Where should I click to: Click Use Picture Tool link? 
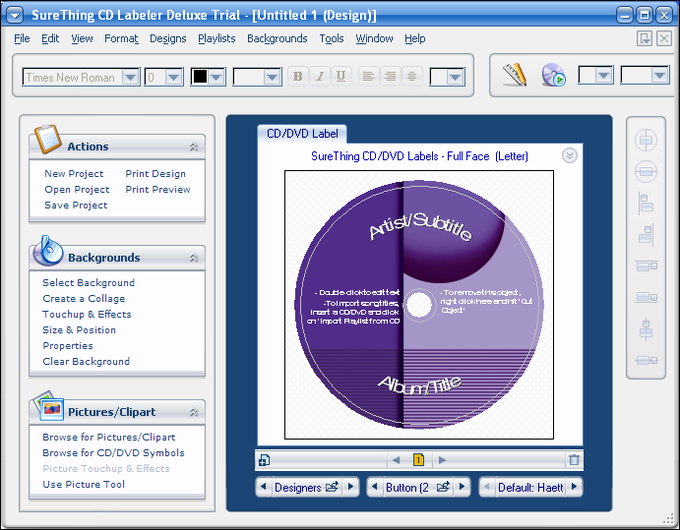pos(84,484)
